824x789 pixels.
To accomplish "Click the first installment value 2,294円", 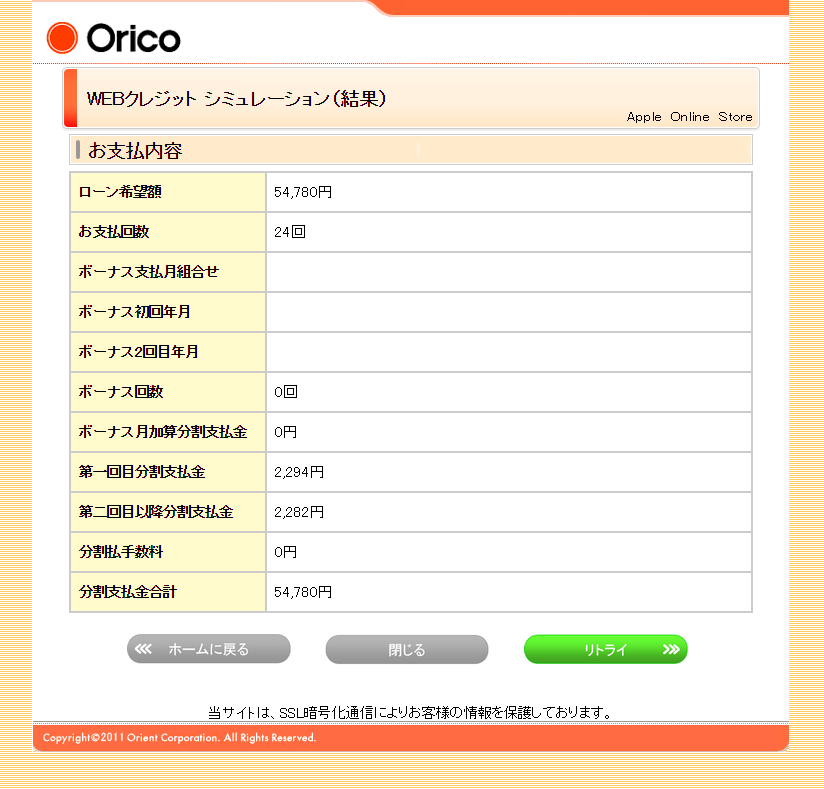I will (x=299, y=472).
